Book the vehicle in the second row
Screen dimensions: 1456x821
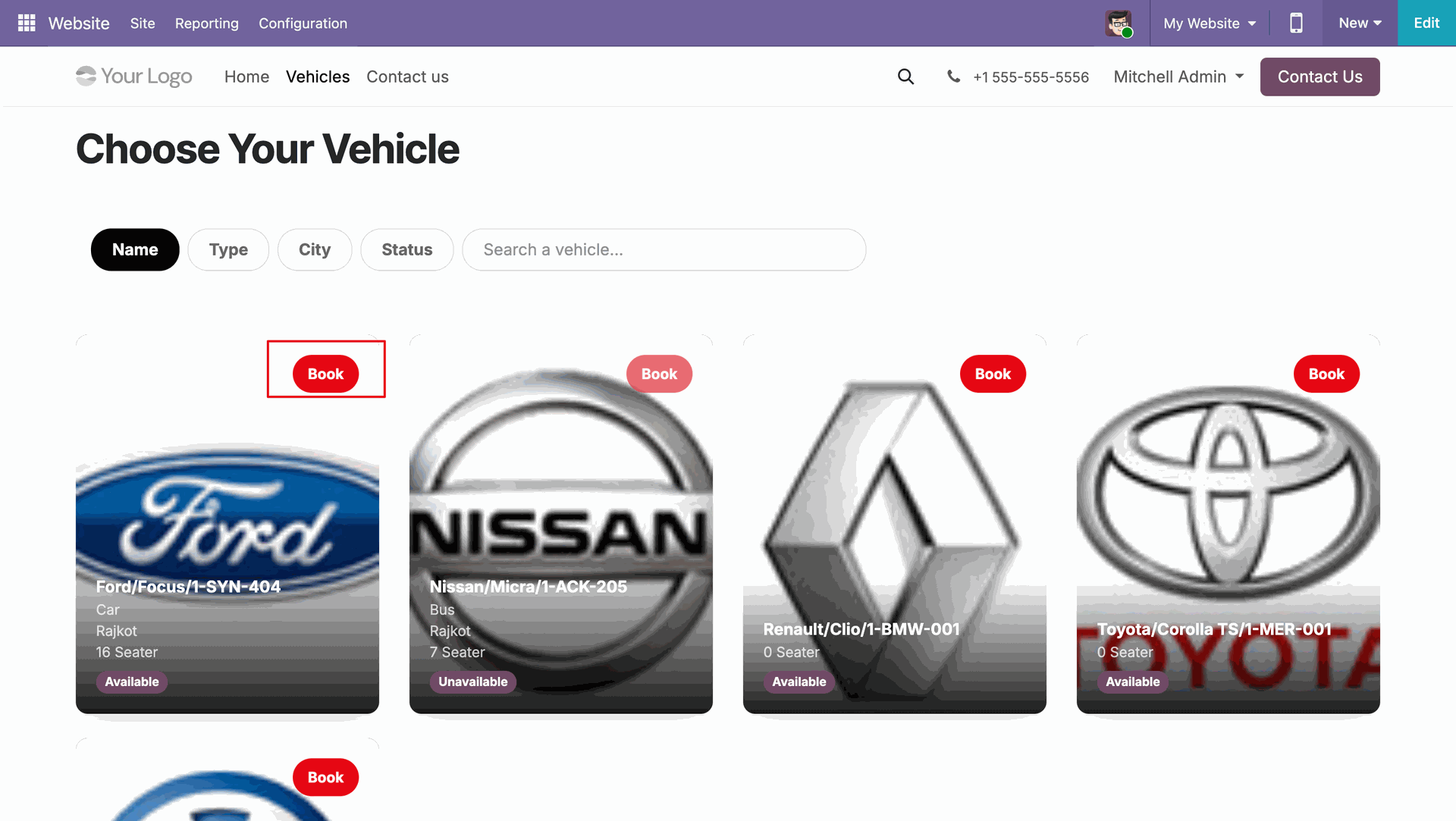pos(325,777)
